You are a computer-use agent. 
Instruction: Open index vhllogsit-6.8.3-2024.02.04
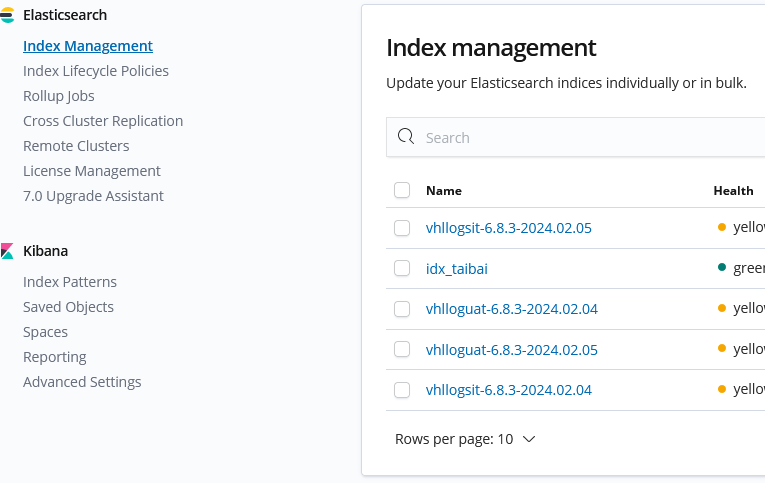point(508,390)
